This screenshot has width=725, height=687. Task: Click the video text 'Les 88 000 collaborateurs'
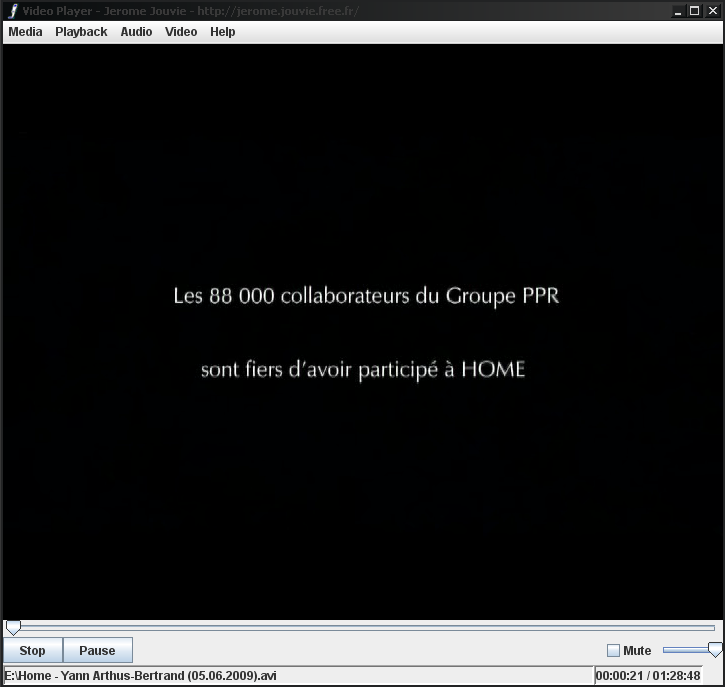(x=291, y=296)
